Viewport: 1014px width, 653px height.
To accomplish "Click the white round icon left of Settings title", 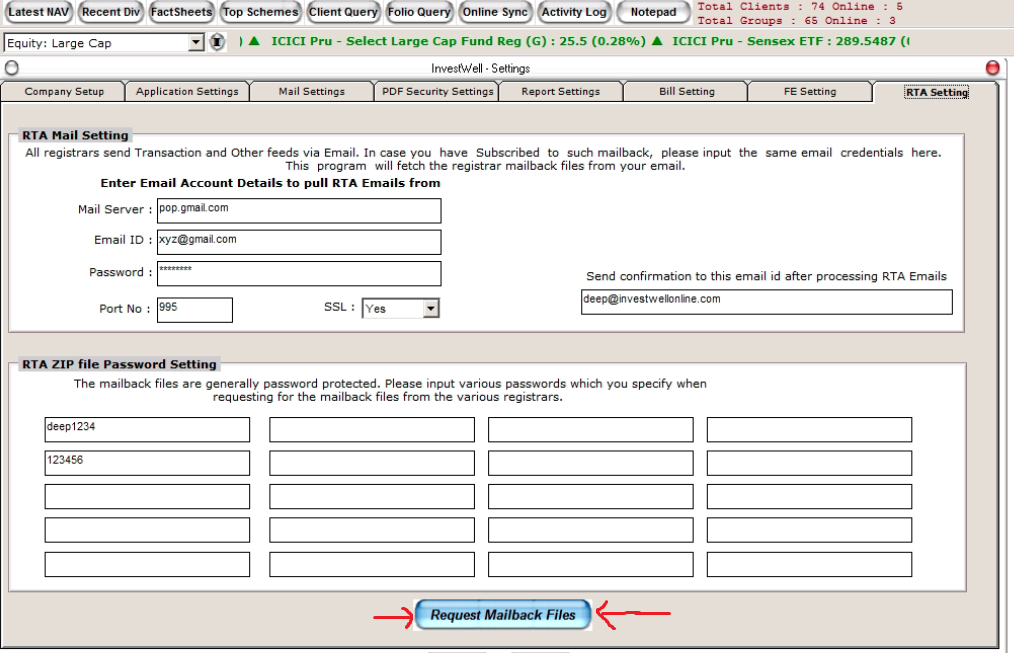I will [x=12, y=68].
